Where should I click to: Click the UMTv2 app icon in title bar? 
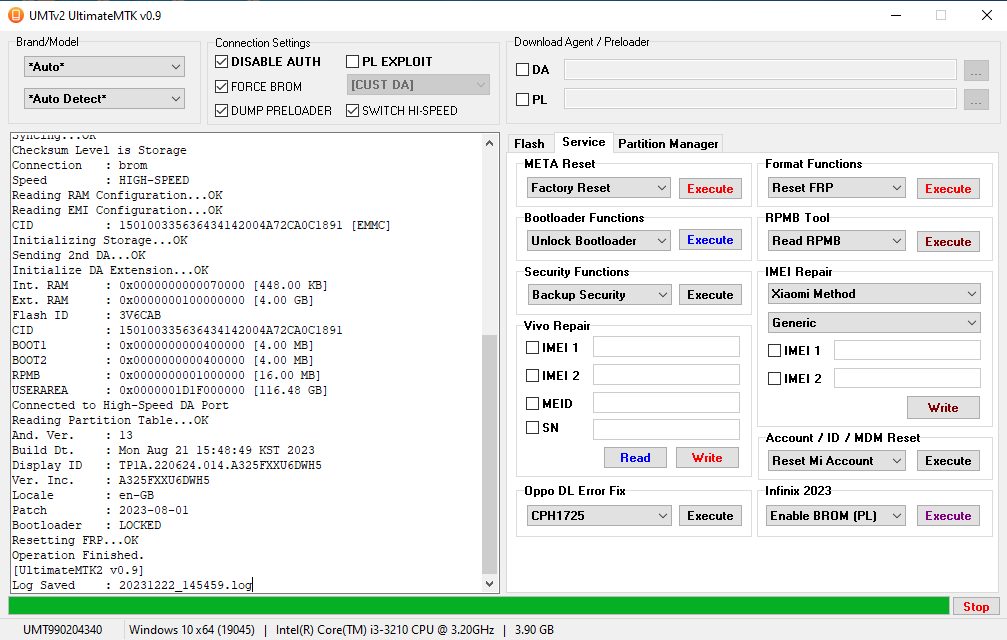pos(15,15)
